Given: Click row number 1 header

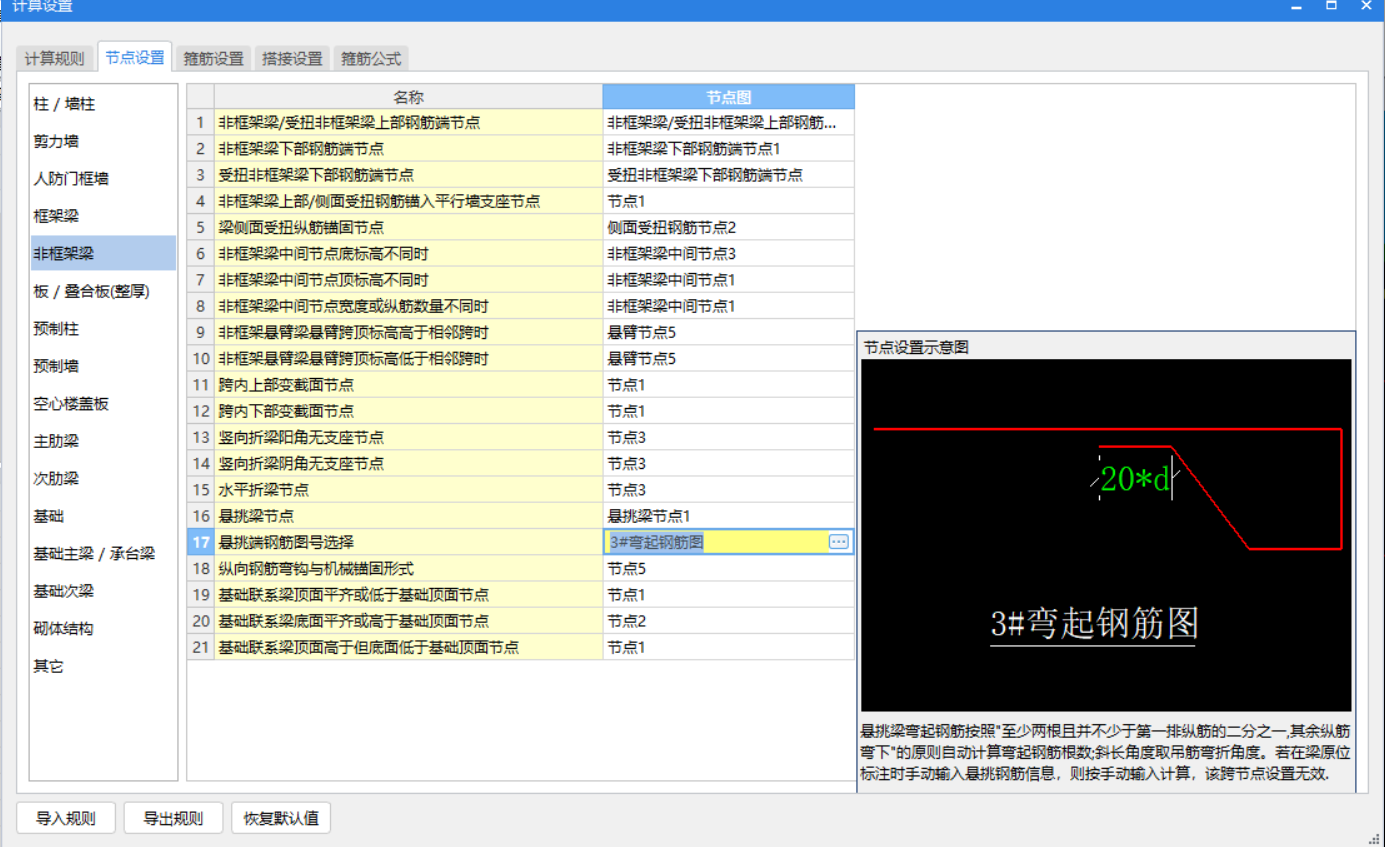Looking at the screenshot, I should tap(200, 123).
